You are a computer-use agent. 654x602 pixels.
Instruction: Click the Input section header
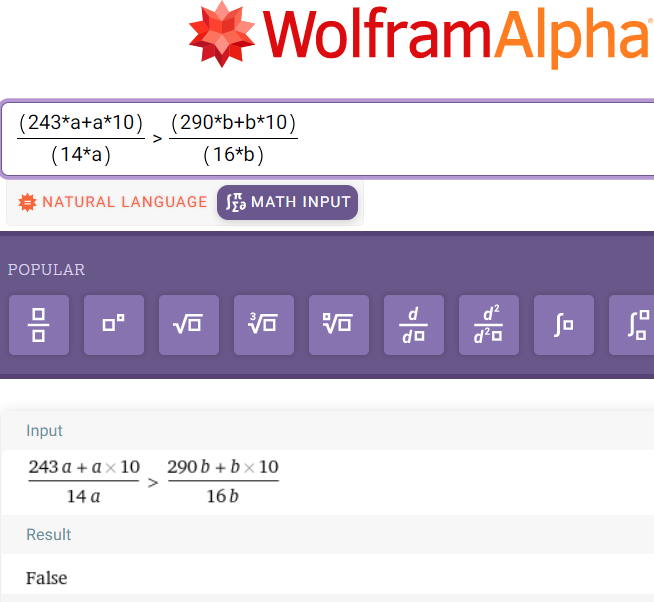tap(44, 431)
